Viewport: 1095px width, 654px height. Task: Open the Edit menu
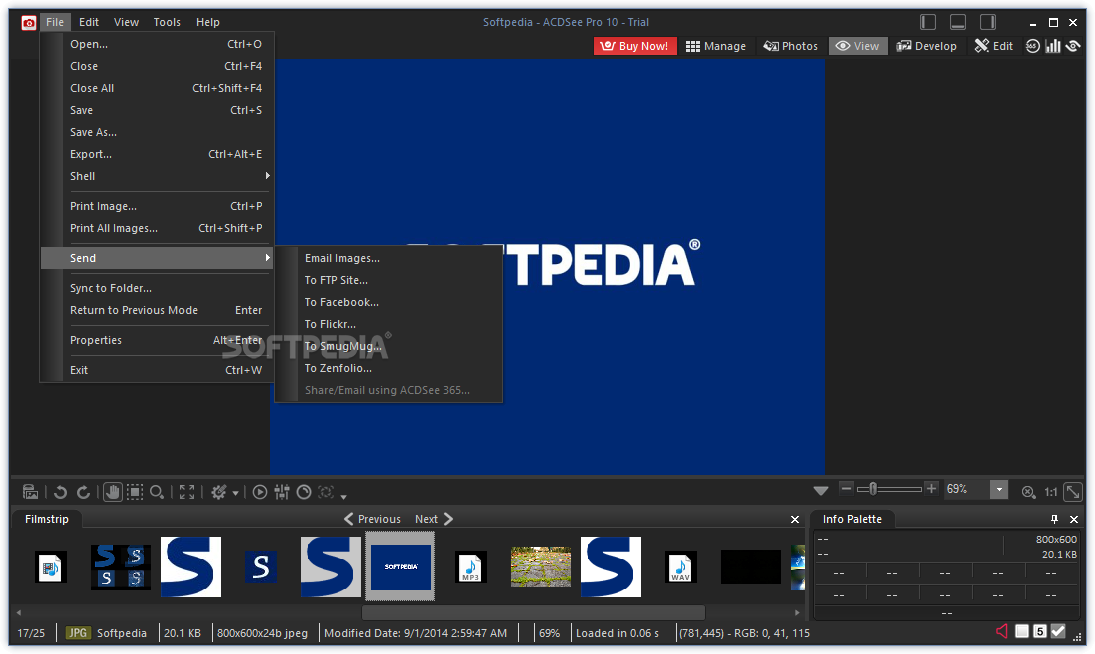89,22
